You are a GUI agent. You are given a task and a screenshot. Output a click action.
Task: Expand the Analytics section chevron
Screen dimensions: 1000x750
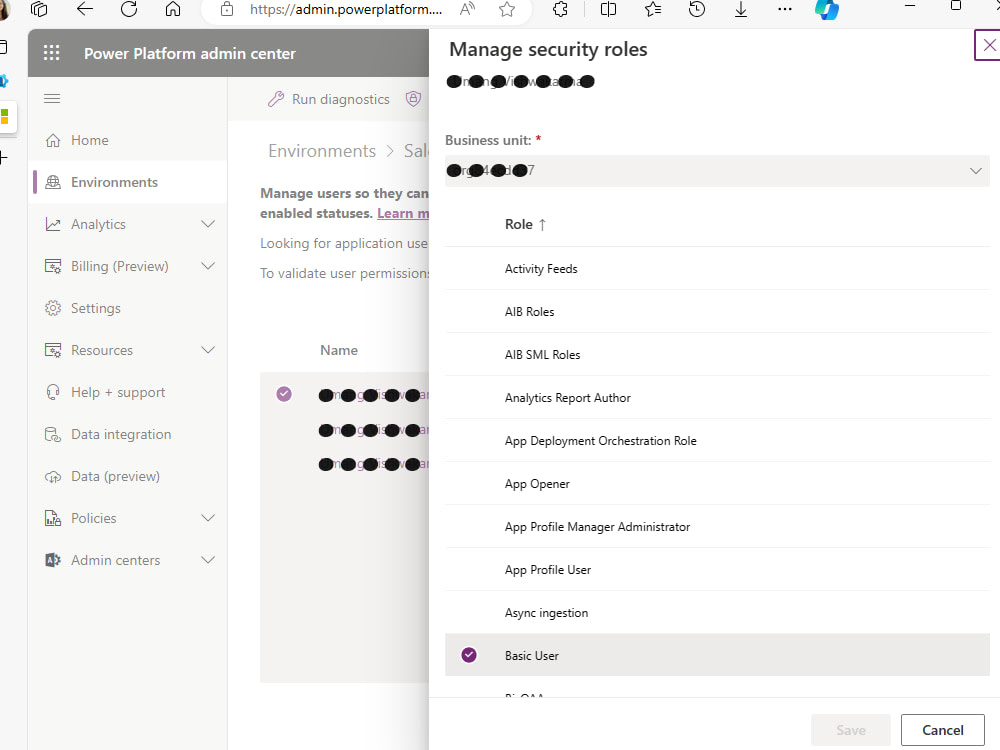(x=207, y=224)
